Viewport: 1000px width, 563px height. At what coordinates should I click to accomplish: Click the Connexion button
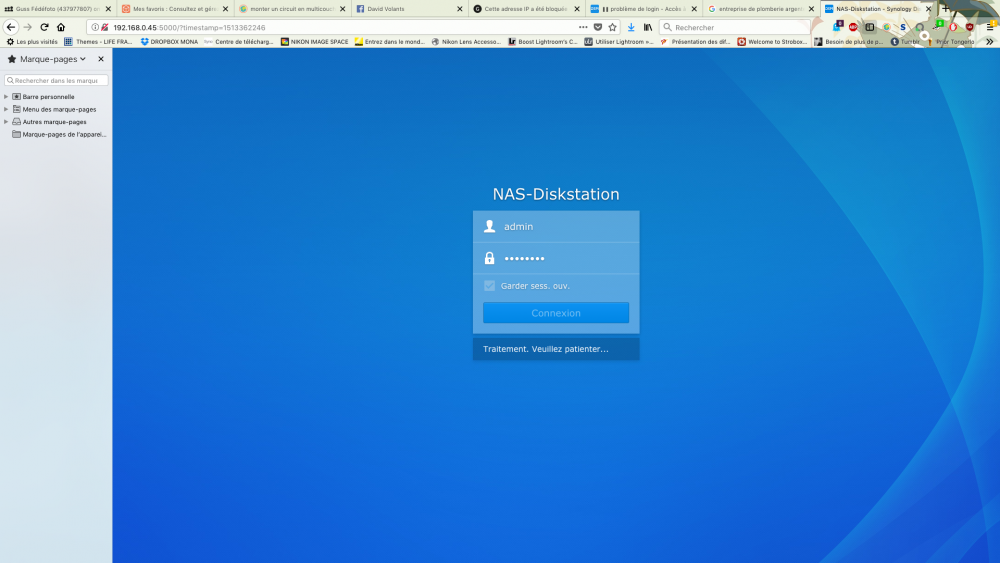click(x=555, y=312)
